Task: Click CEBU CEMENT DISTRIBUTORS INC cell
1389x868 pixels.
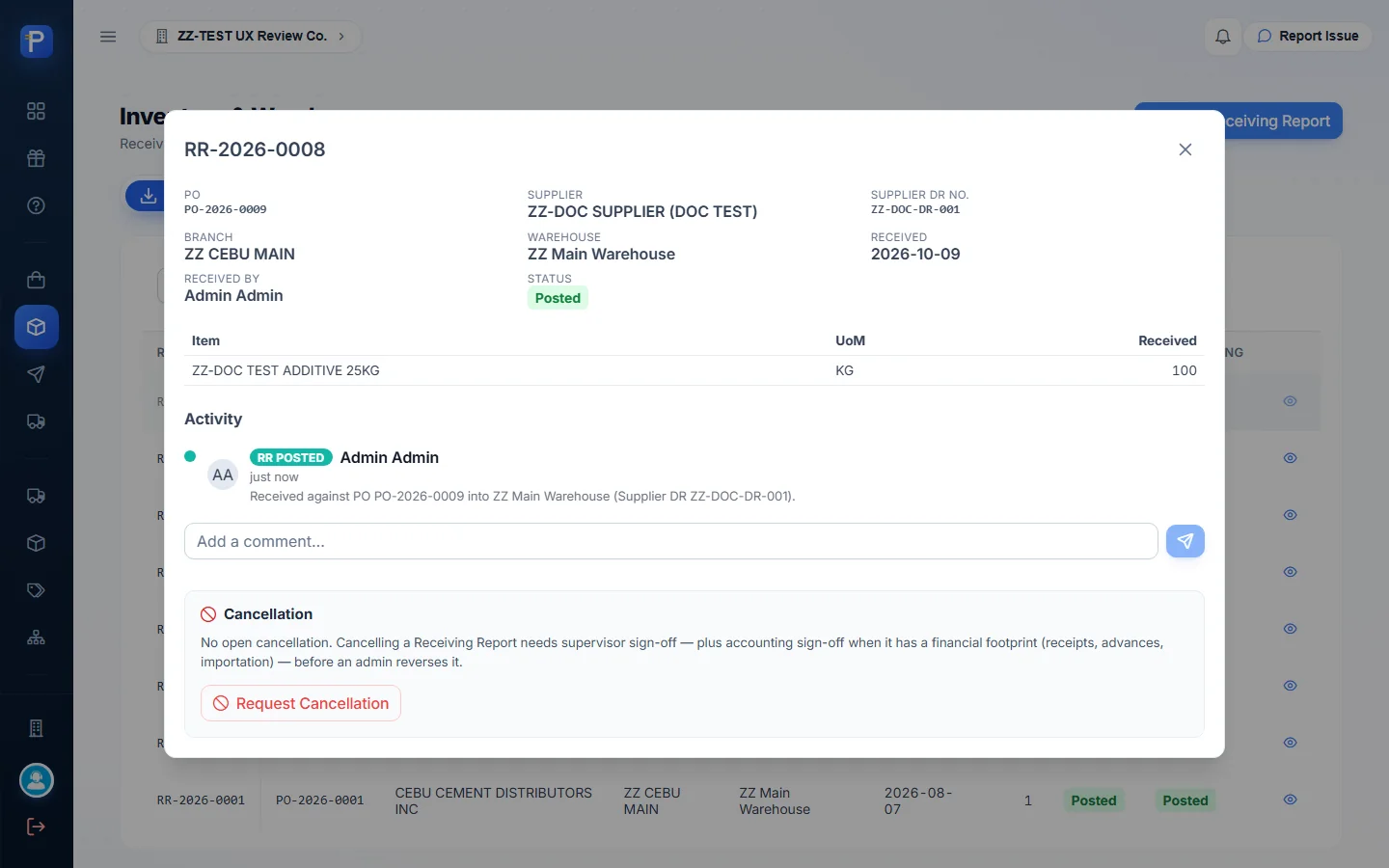Action: [x=493, y=800]
